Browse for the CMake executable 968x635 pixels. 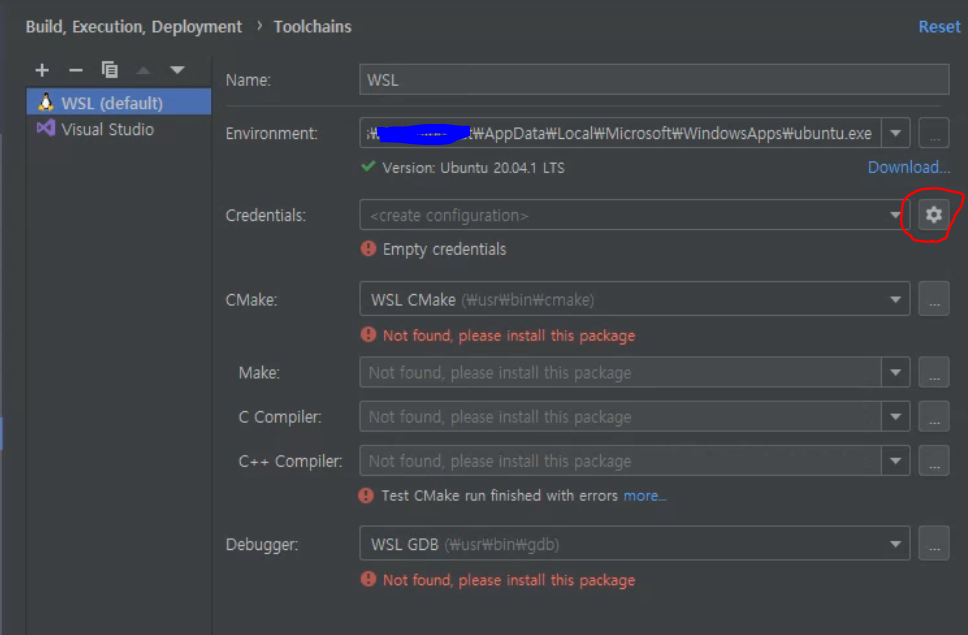pos(933,299)
